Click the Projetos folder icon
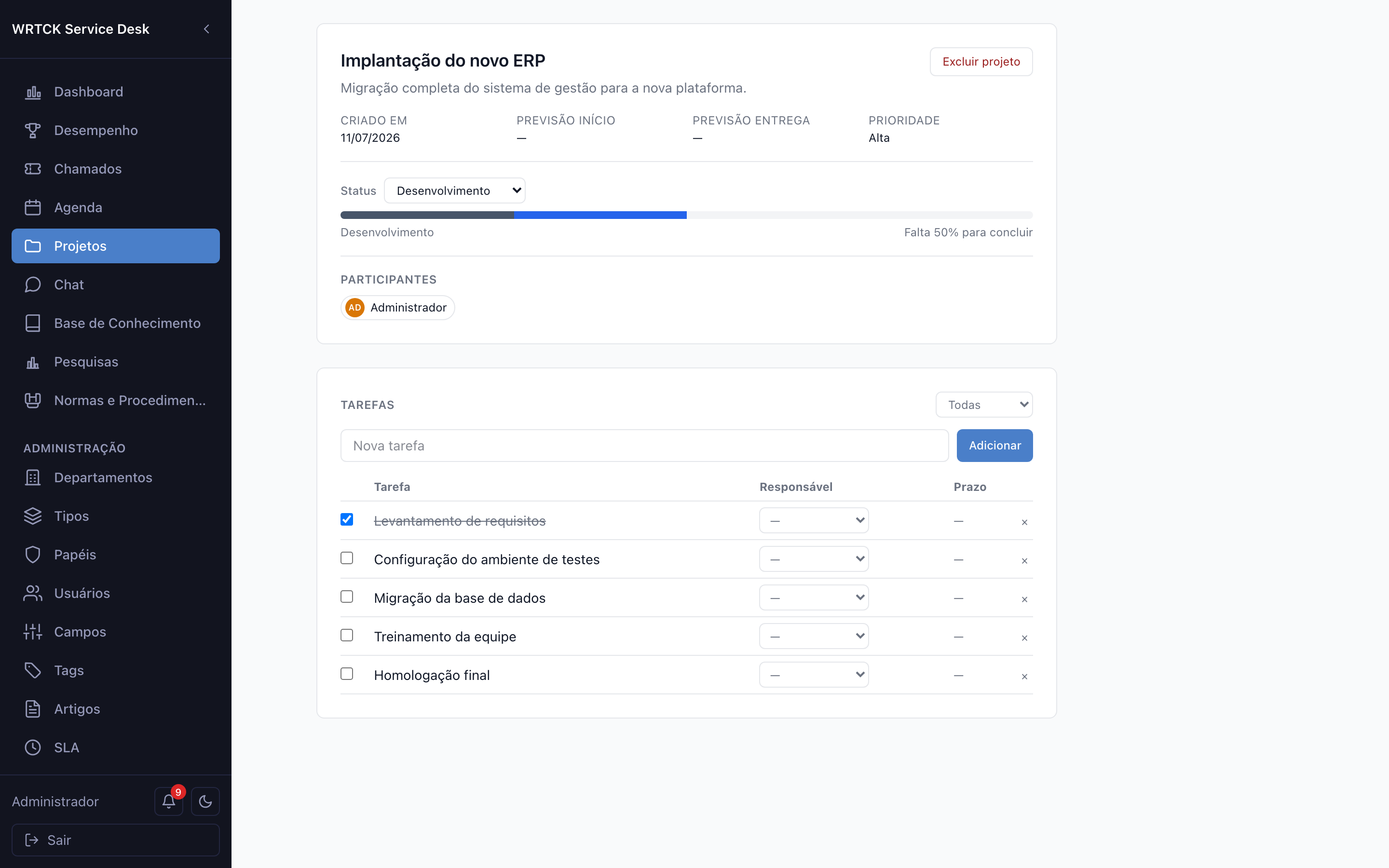Image resolution: width=1389 pixels, height=868 pixels. (33, 246)
